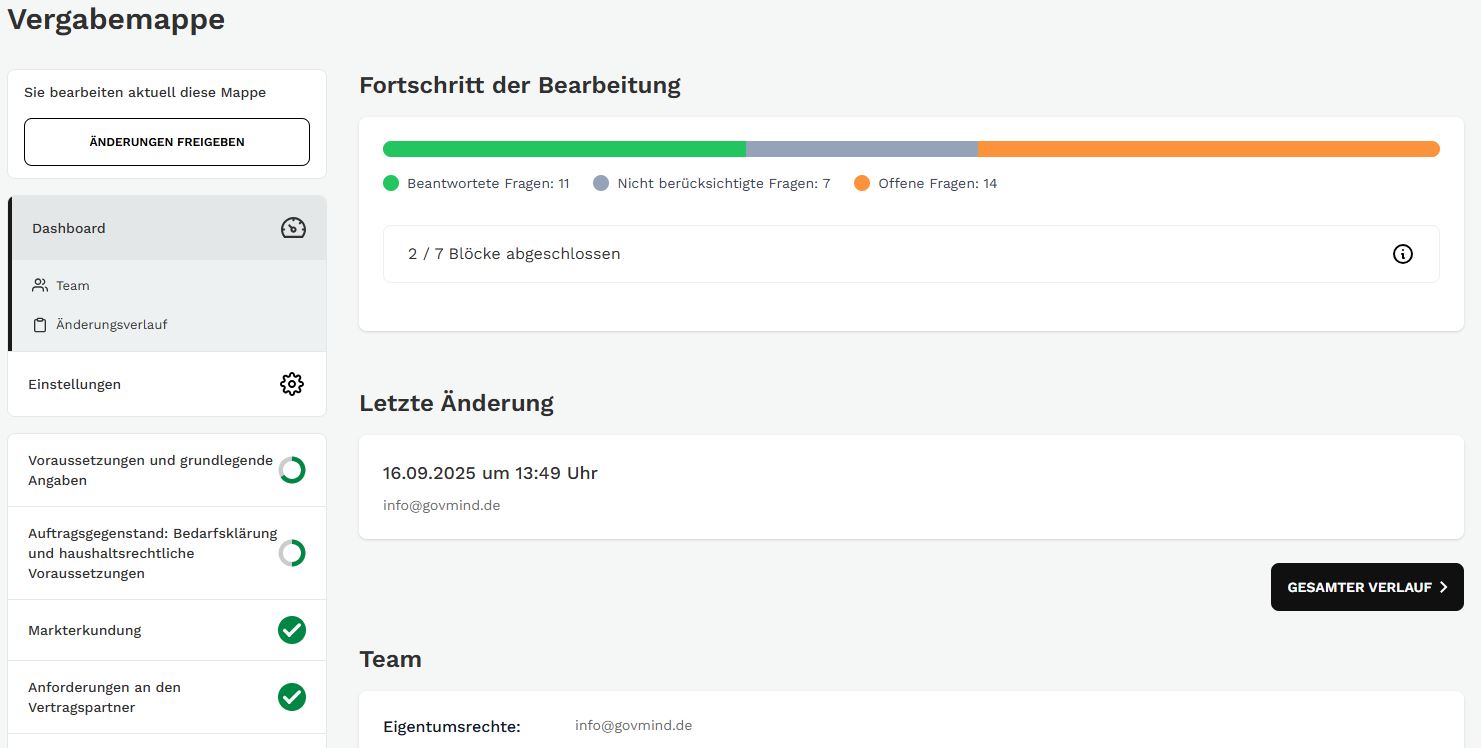Click the Markterkundung green checkmark icon
This screenshot has width=1481, height=748.
pos(291,630)
